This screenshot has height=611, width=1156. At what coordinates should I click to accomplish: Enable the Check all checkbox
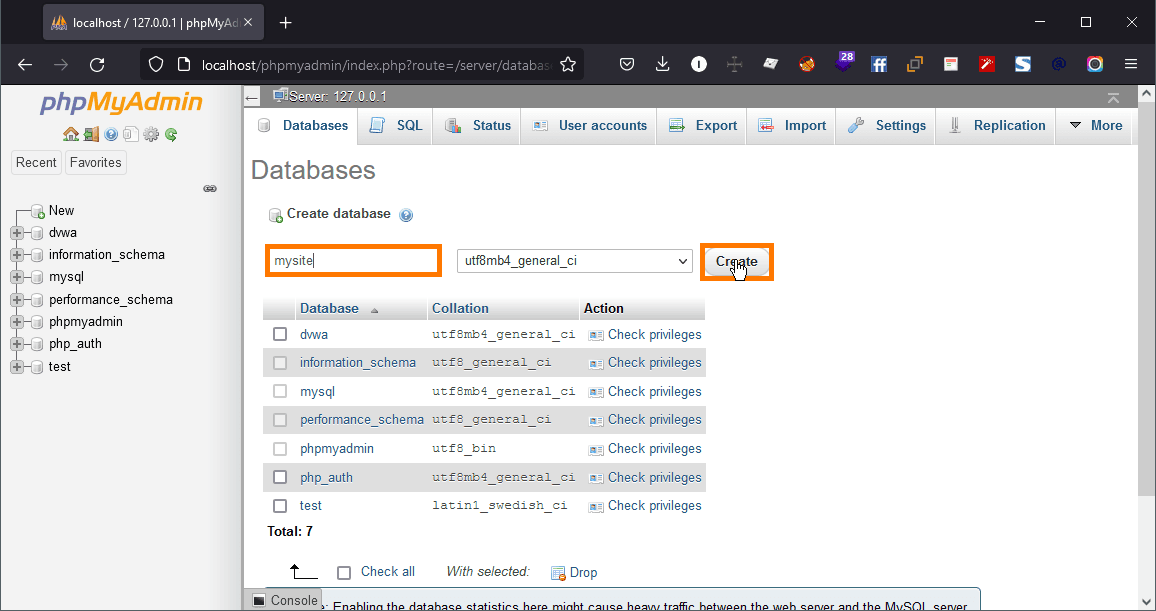click(x=344, y=573)
